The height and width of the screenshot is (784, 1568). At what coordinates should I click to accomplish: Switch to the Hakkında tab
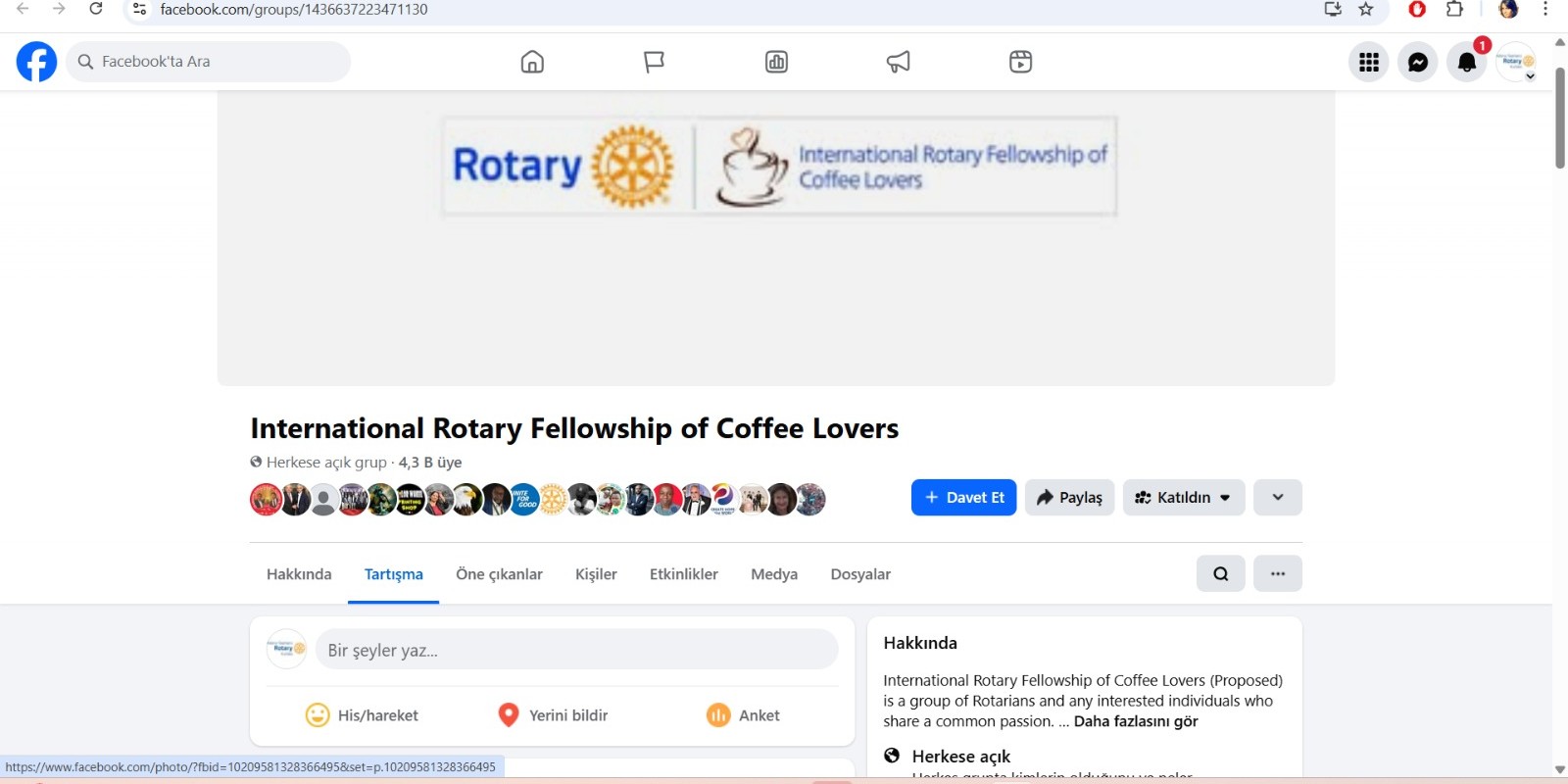click(x=299, y=574)
